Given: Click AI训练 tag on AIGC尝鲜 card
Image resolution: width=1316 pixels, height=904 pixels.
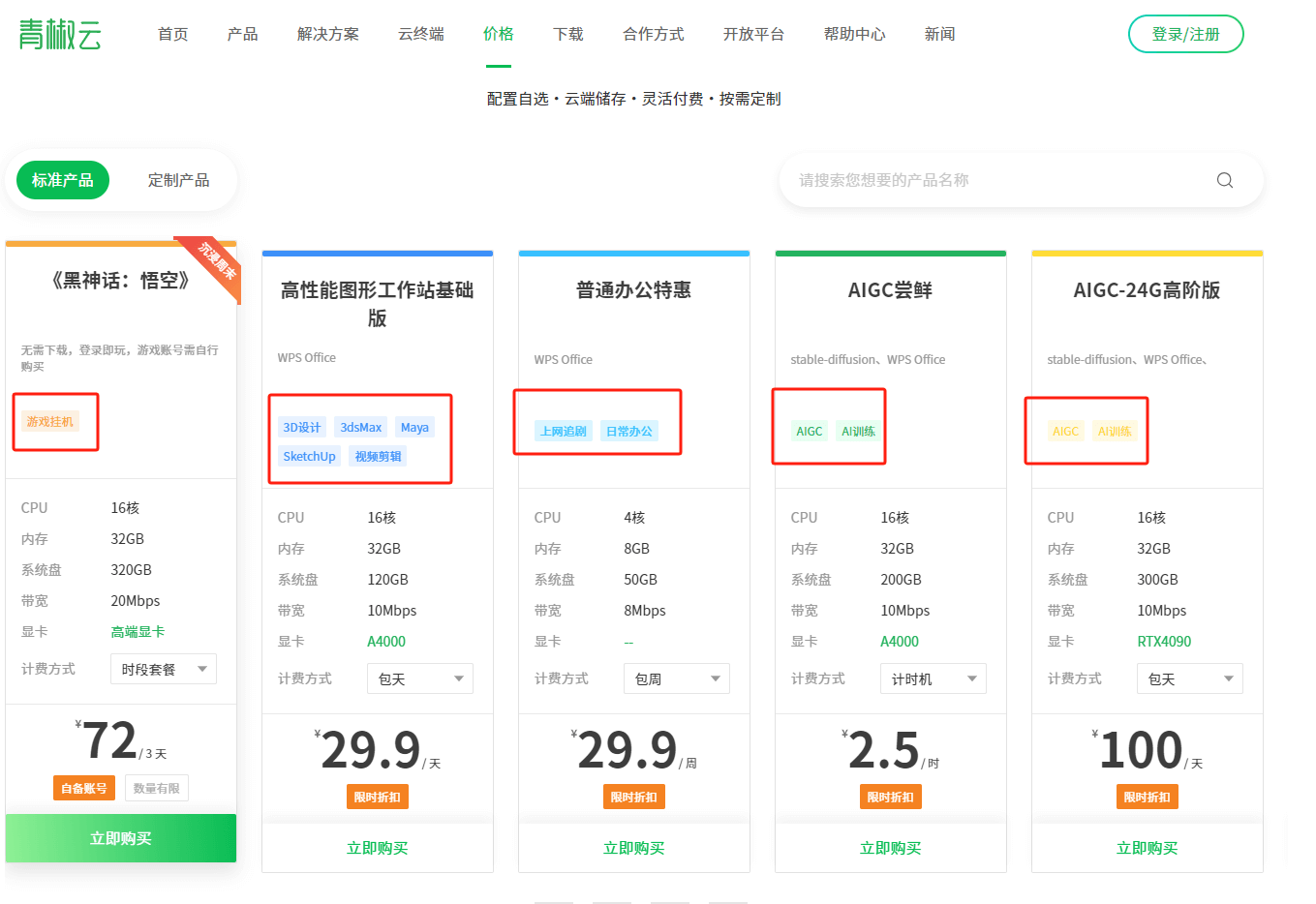Looking at the screenshot, I should click(859, 431).
